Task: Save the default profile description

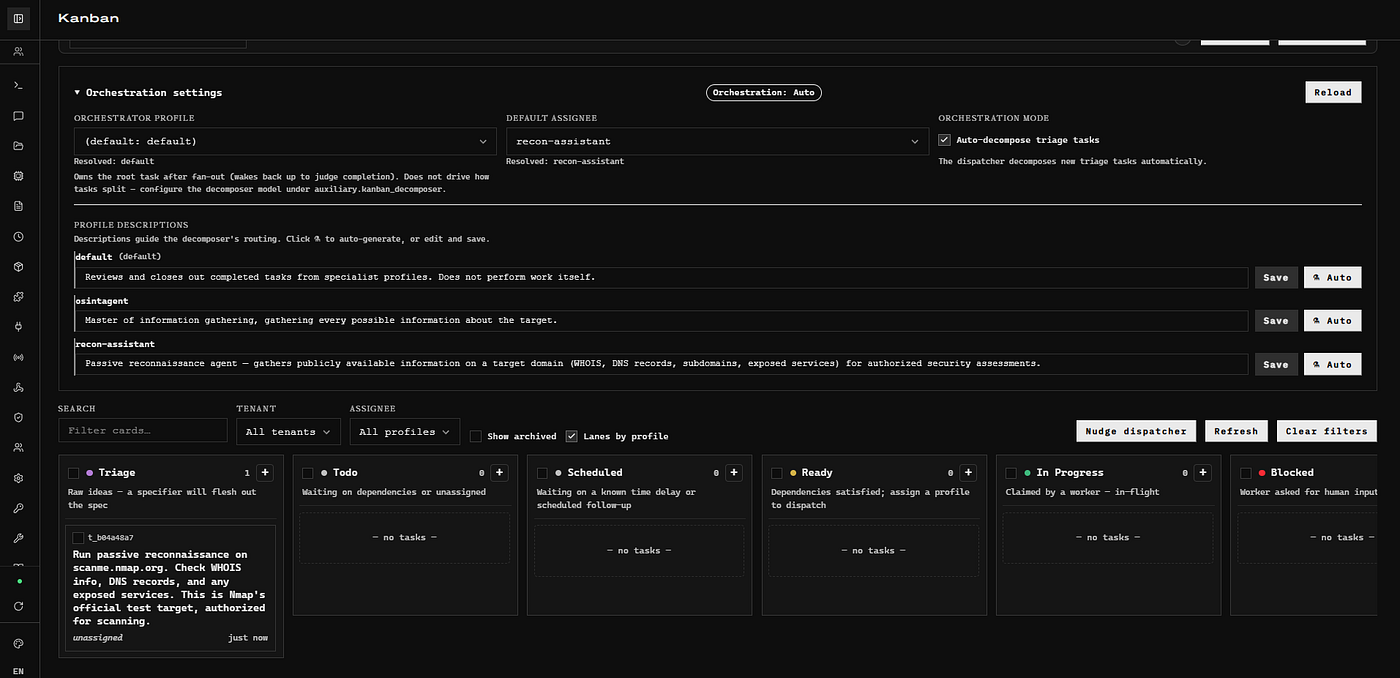Action: coord(1276,277)
